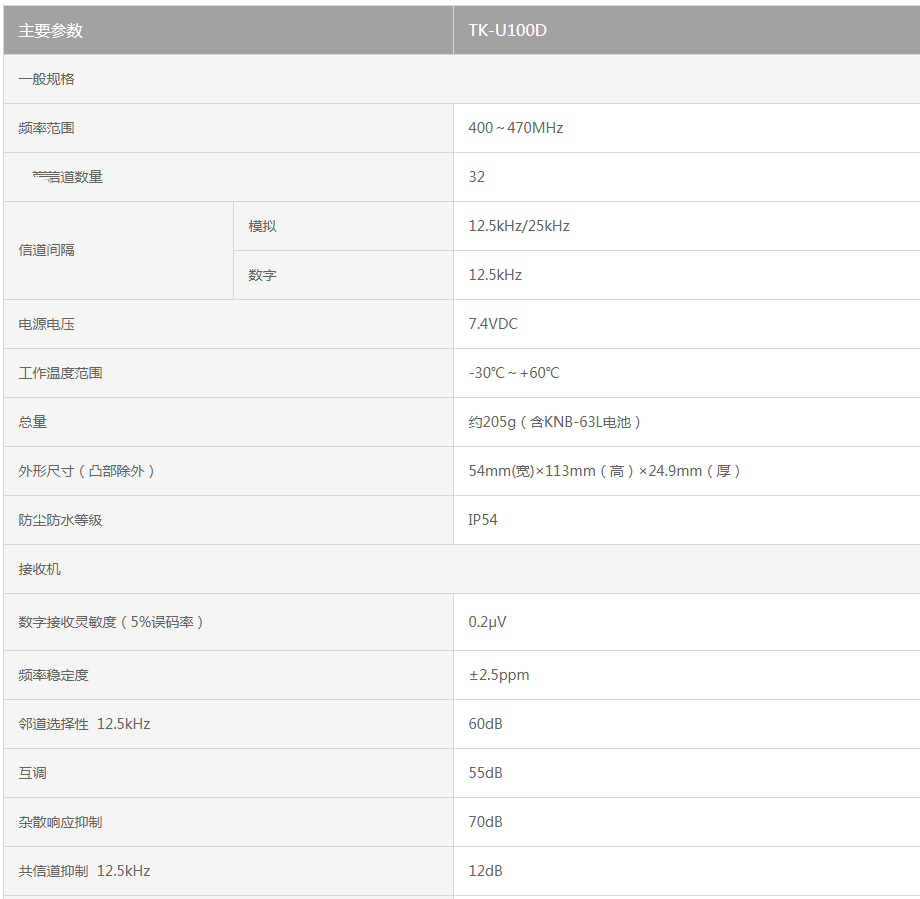Click the 主要参数 header cell

pos(228,30)
